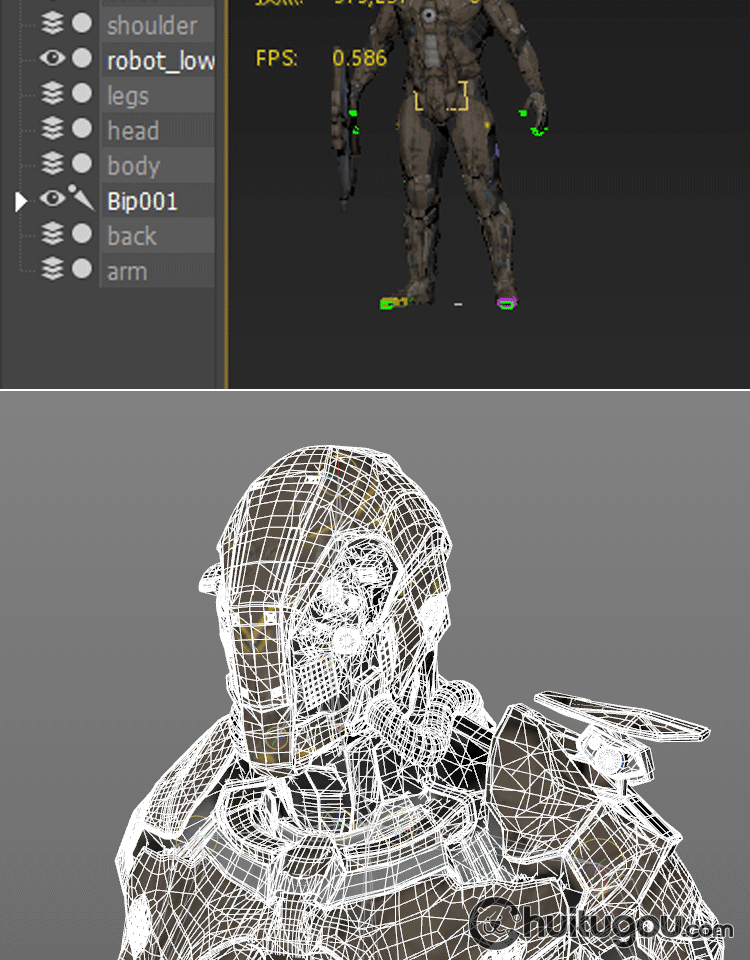This screenshot has width=750, height=960.
Task: Click the layer-stack icon beside legs
Action: pos(53,94)
